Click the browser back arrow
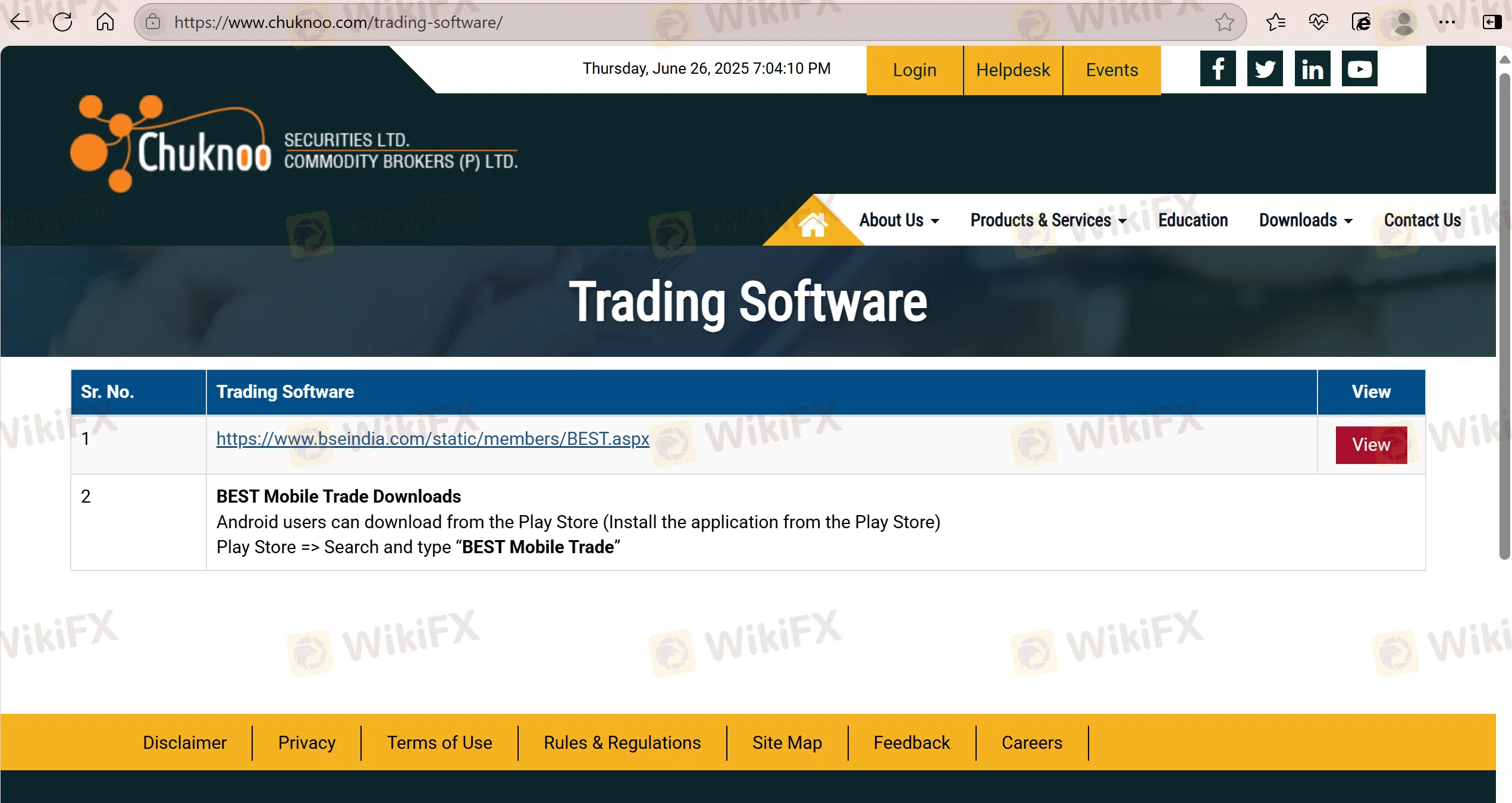The image size is (1512, 803). click(x=18, y=22)
